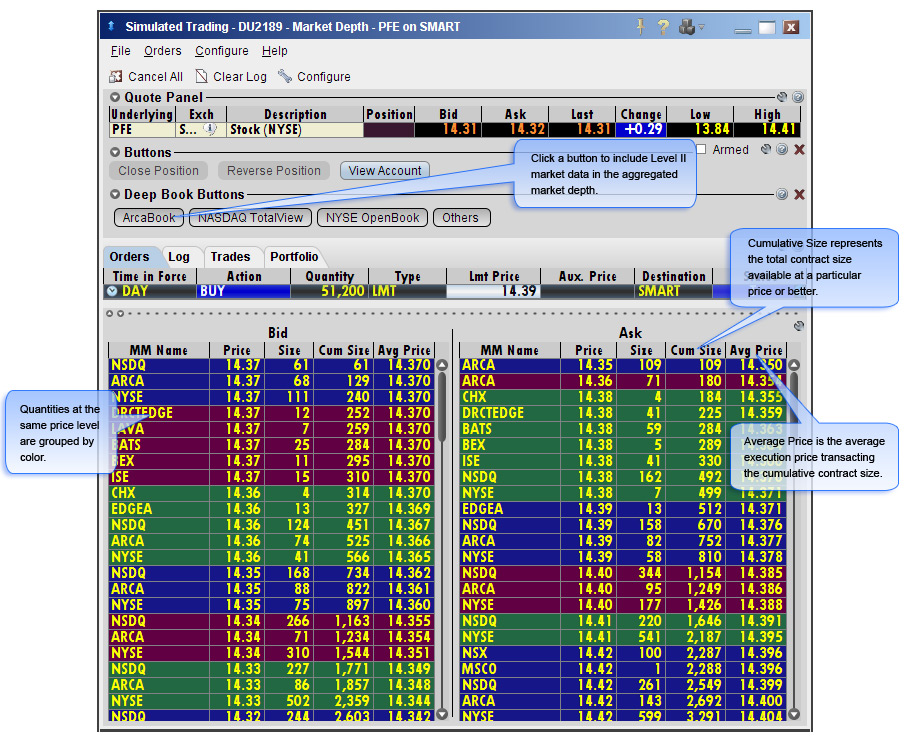Collapse the Quote Panel section
This screenshot has height=742, width=910.
(x=115, y=97)
